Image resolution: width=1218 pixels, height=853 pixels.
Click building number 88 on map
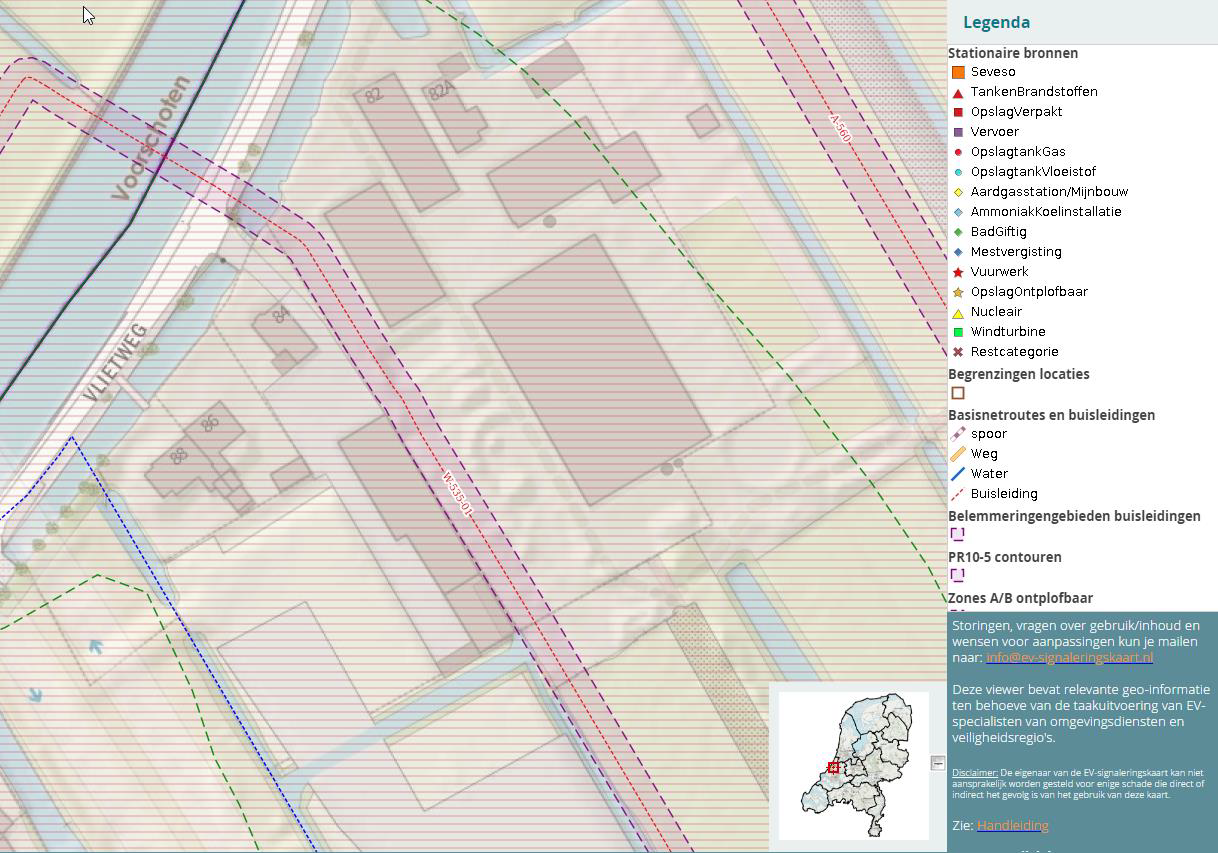point(178,456)
